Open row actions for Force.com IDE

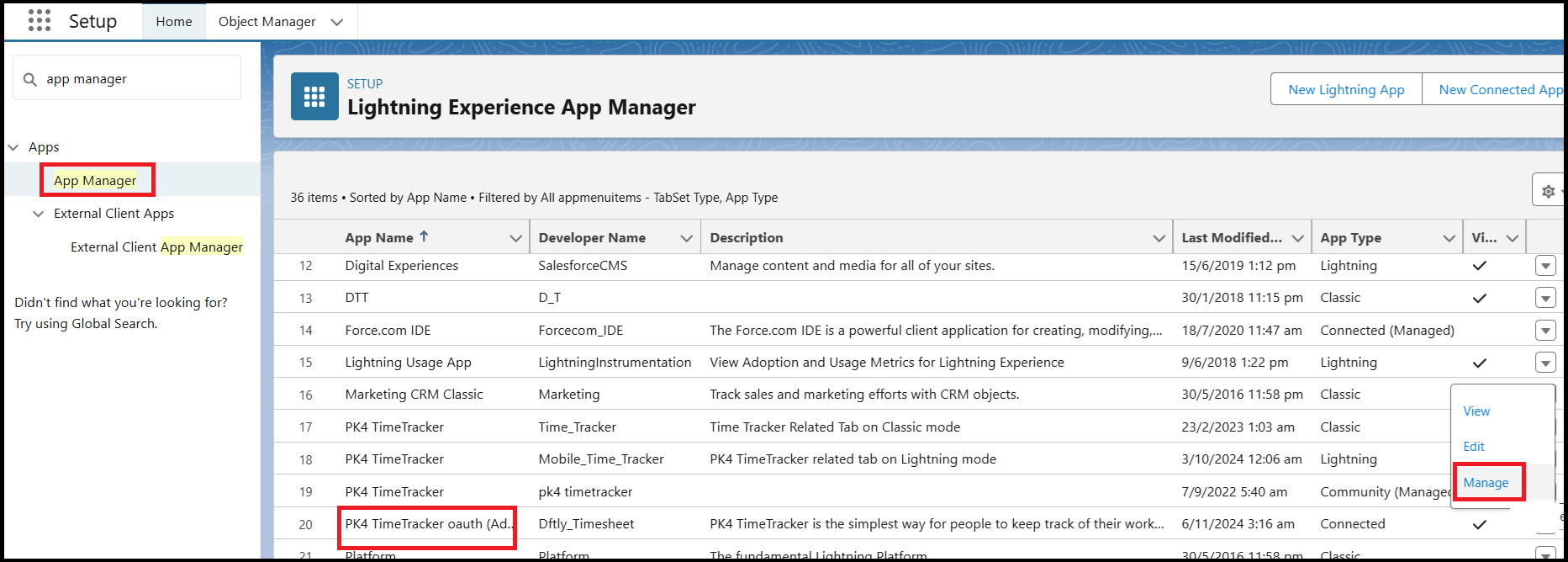click(x=1545, y=331)
